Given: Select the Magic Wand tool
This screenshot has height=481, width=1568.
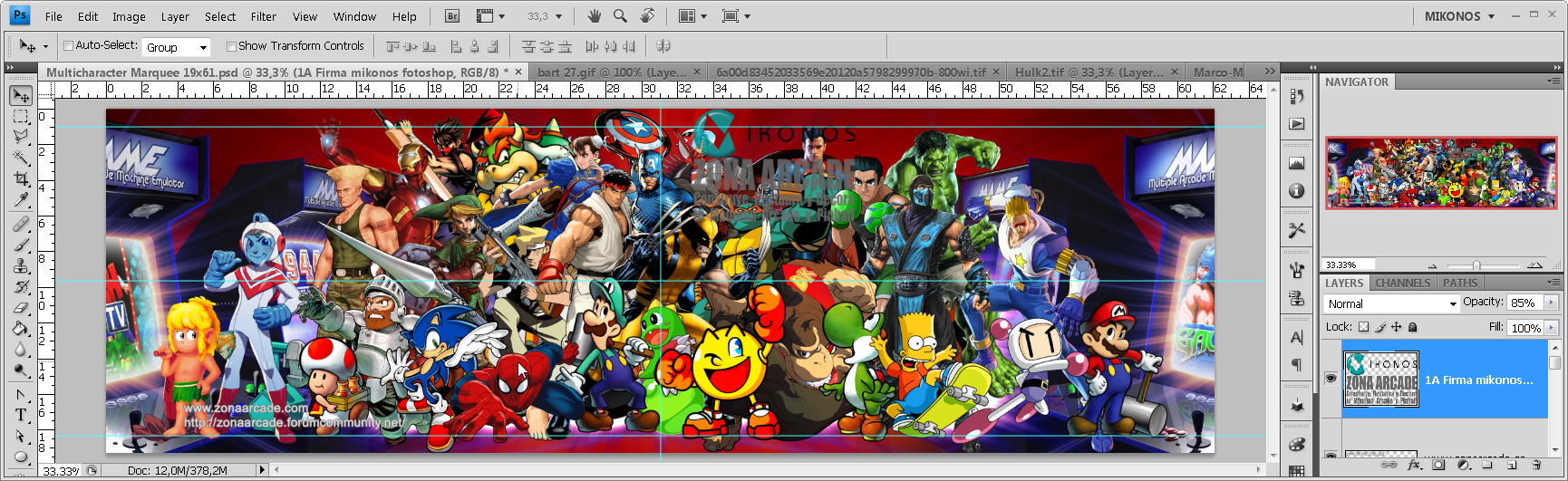Looking at the screenshot, I should (x=21, y=158).
